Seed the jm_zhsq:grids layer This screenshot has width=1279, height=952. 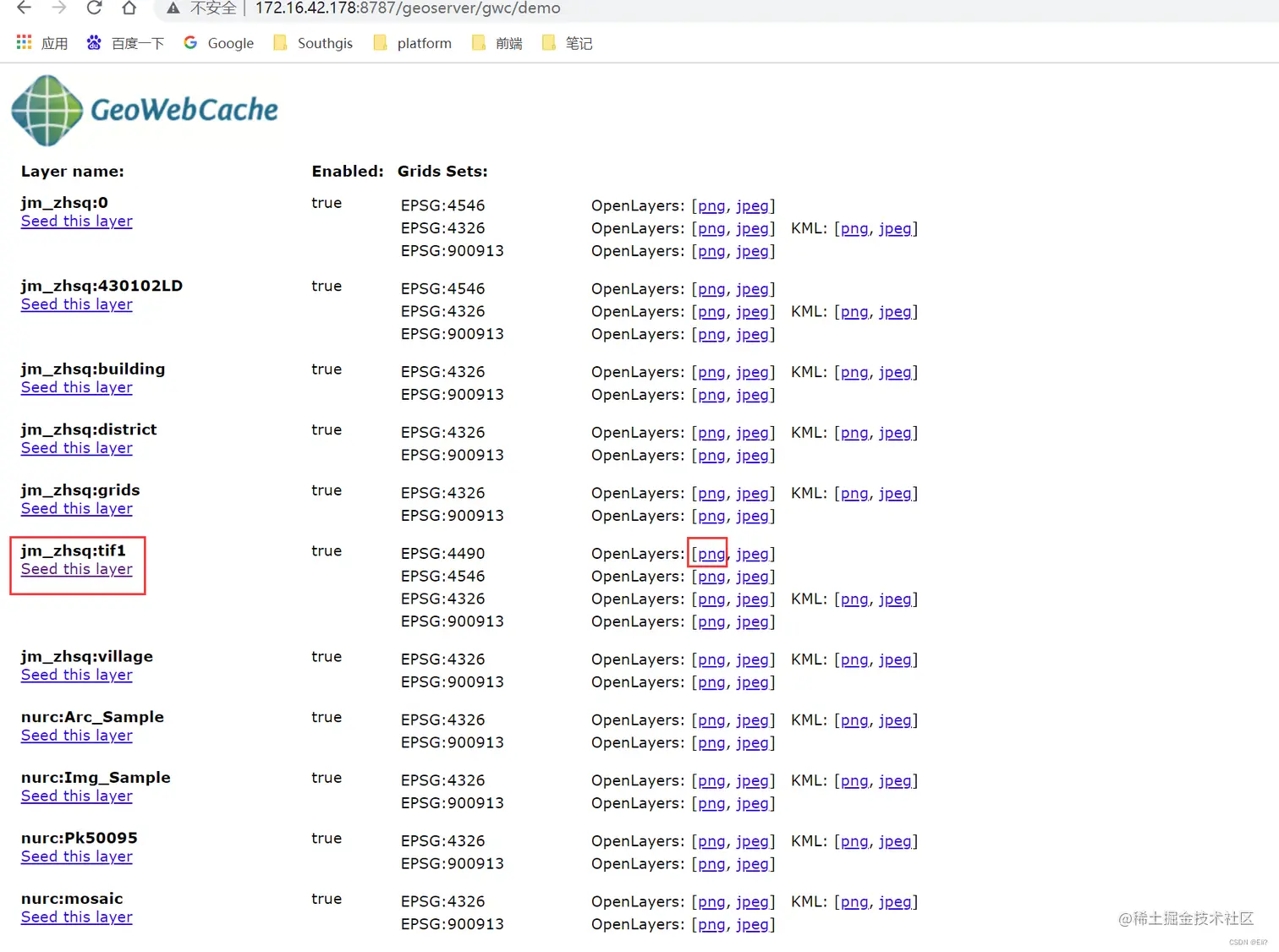coord(77,509)
